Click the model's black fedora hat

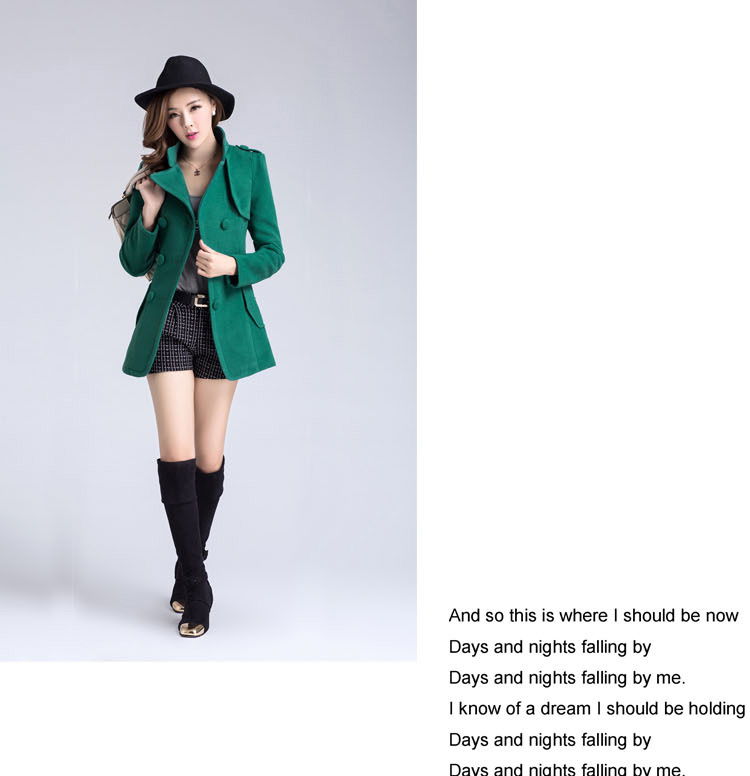coord(185,83)
